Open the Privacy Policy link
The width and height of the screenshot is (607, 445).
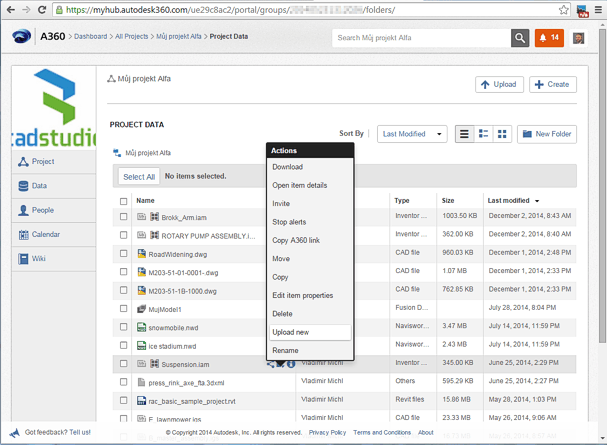(327, 433)
